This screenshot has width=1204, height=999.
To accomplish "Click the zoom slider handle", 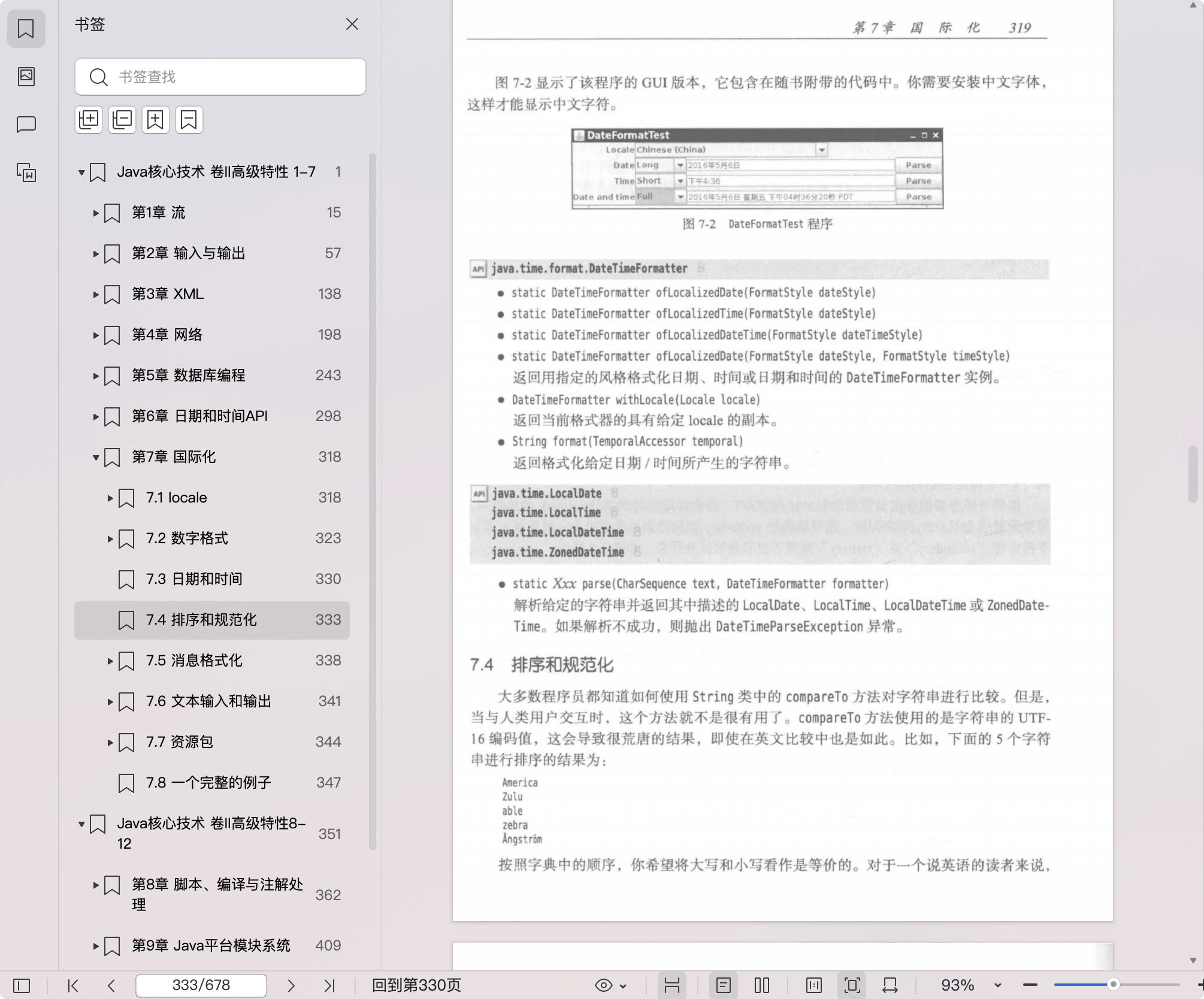I will pos(1114,985).
